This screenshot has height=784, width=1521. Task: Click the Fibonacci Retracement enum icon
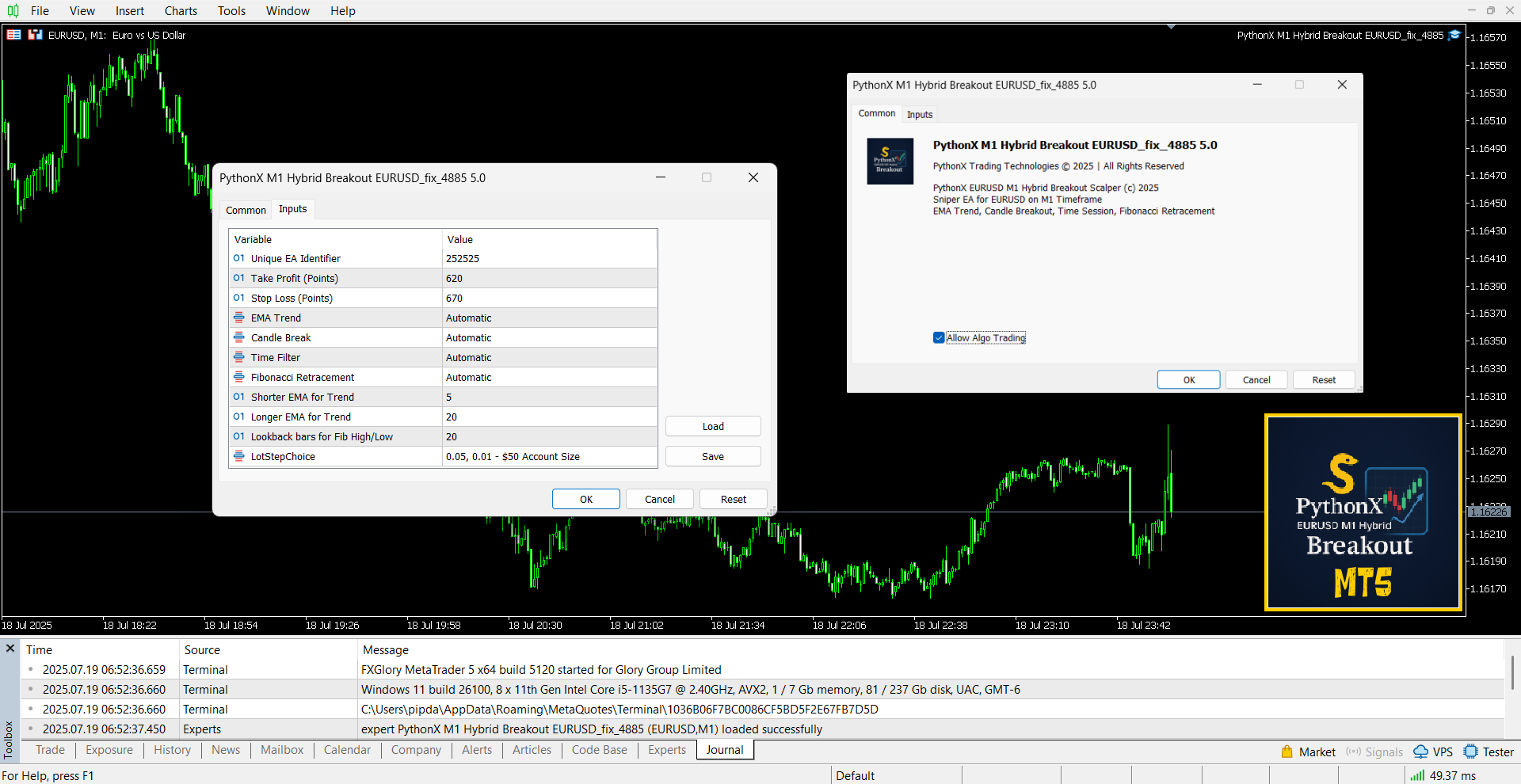[238, 377]
